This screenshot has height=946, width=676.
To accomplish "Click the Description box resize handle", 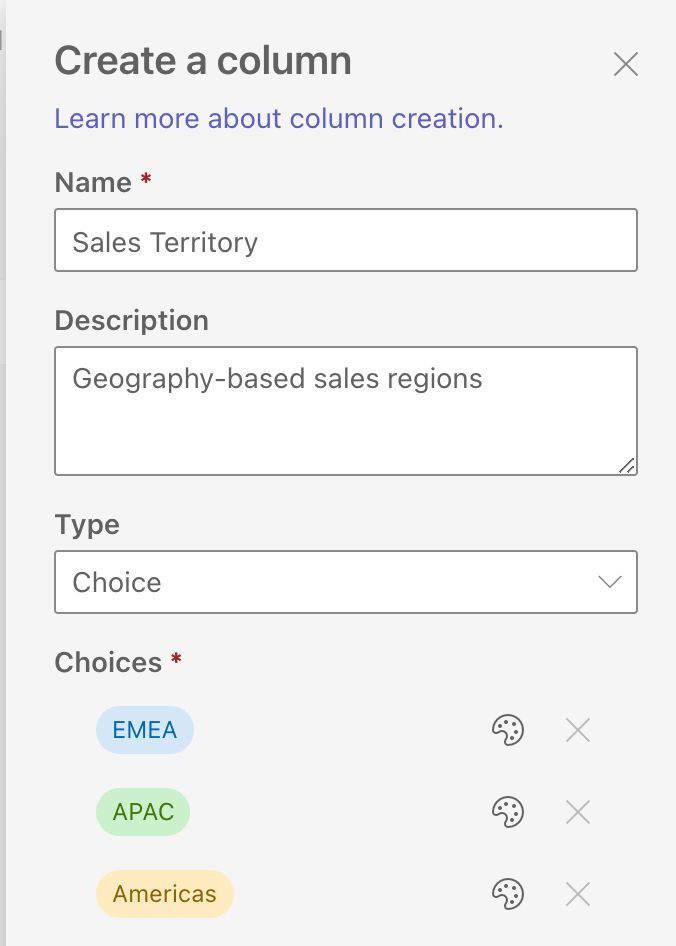I will pos(627,465).
